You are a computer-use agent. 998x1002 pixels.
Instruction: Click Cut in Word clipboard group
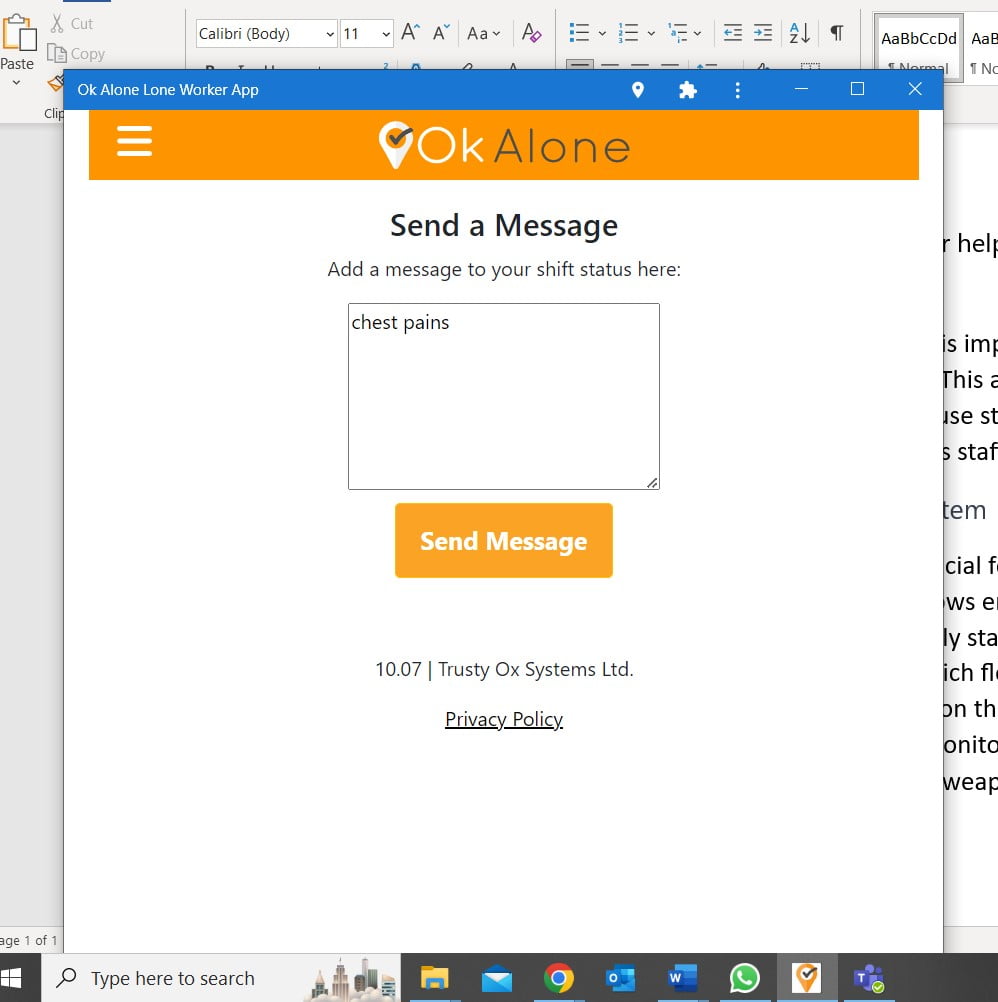tap(72, 24)
